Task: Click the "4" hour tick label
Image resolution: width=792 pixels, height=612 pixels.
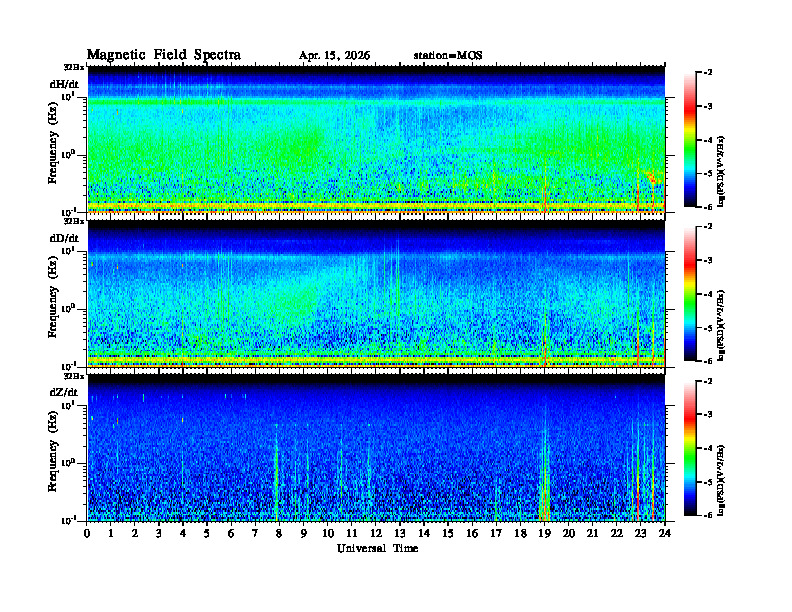Action: point(183,533)
